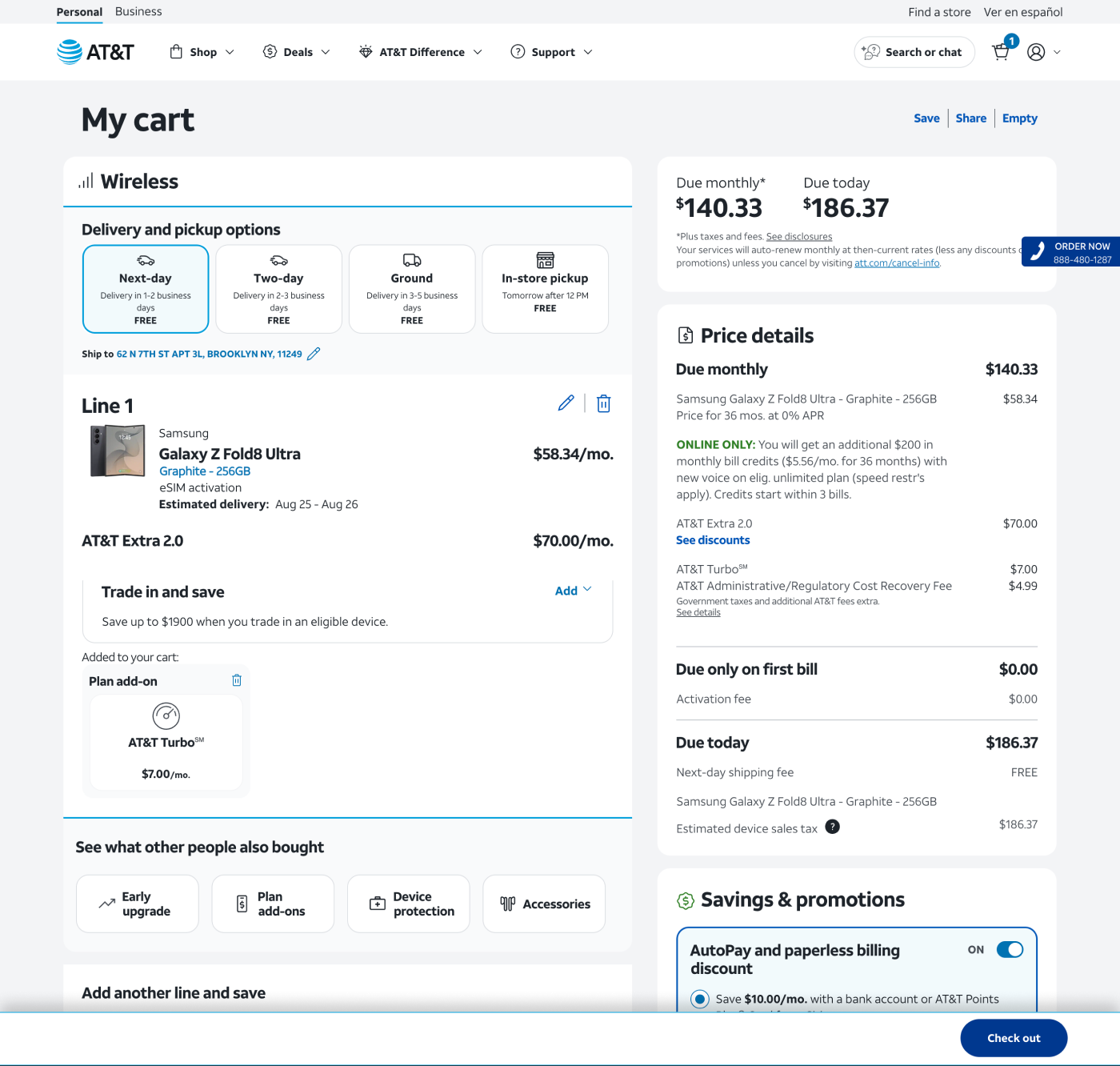Expand Trade in and save Add
Screen dimensions: 1120x1066
[574, 591]
